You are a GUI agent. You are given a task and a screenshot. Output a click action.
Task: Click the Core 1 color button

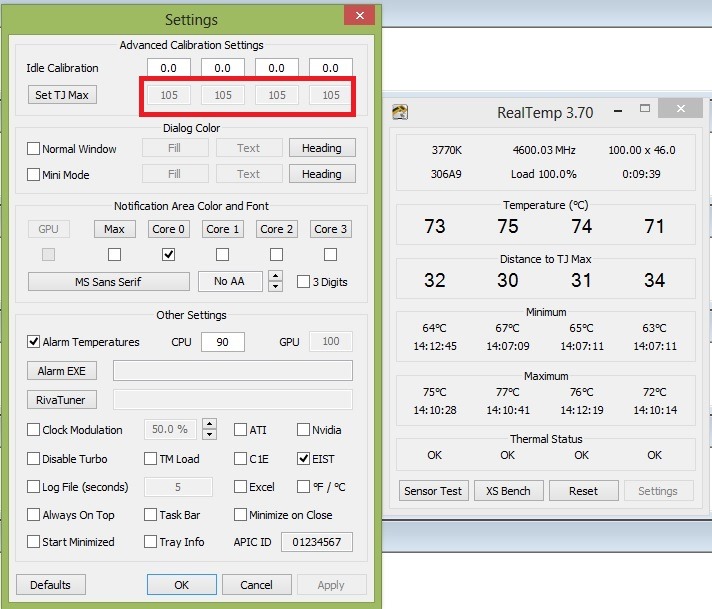222,229
